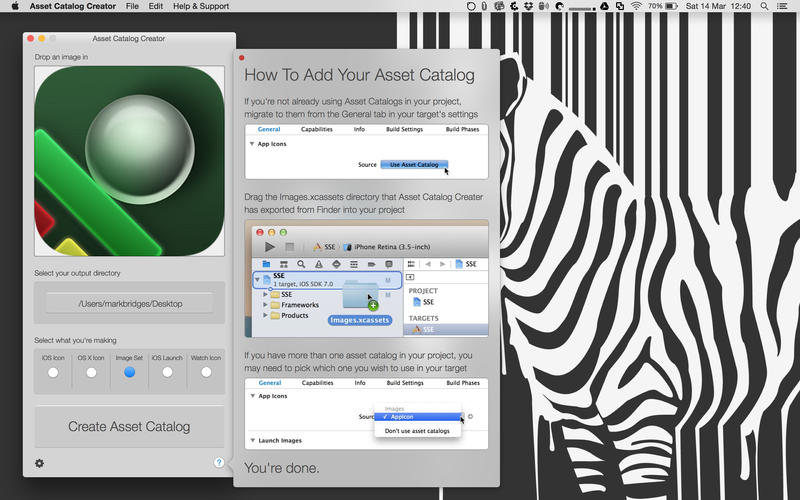Screen dimensions: 800x500
Task: Close the How To help popover
Action: click(x=241, y=58)
